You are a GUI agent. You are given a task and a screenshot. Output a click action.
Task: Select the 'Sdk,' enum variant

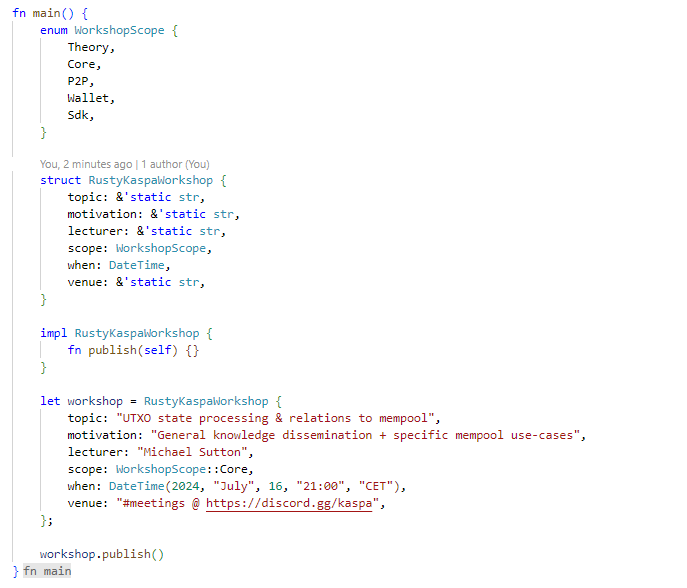tap(81, 116)
